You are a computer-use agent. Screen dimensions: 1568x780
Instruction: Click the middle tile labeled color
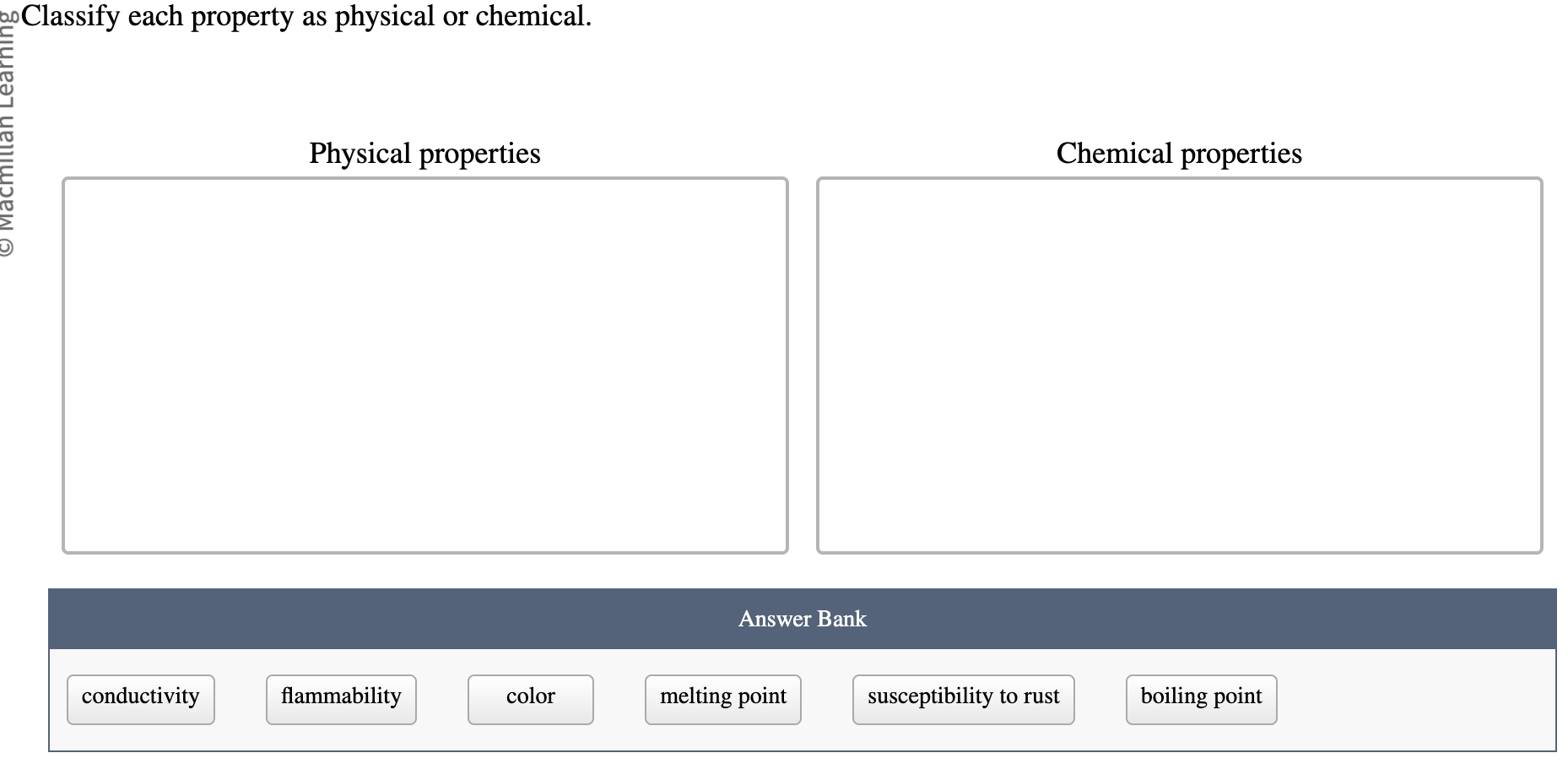[x=529, y=697]
